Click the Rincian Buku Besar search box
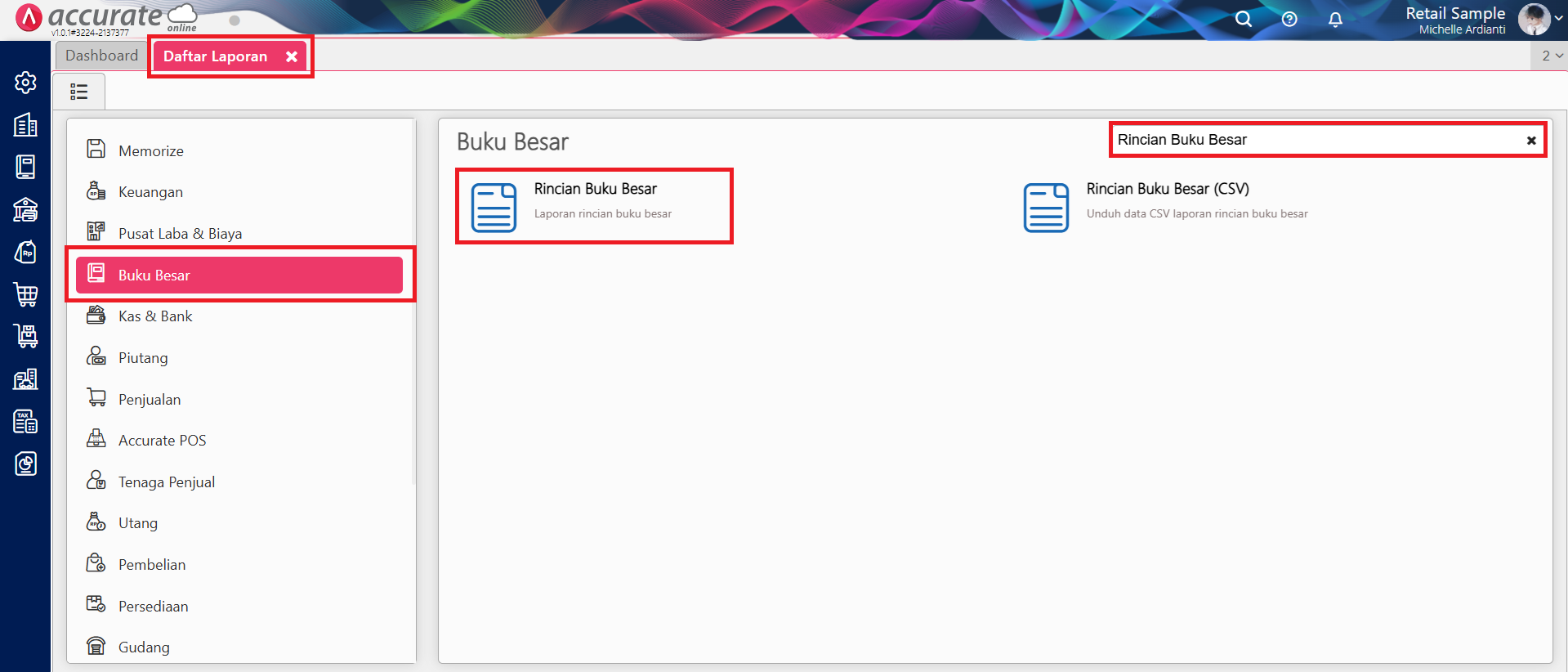1568x672 pixels. pyautogui.click(x=1307, y=140)
